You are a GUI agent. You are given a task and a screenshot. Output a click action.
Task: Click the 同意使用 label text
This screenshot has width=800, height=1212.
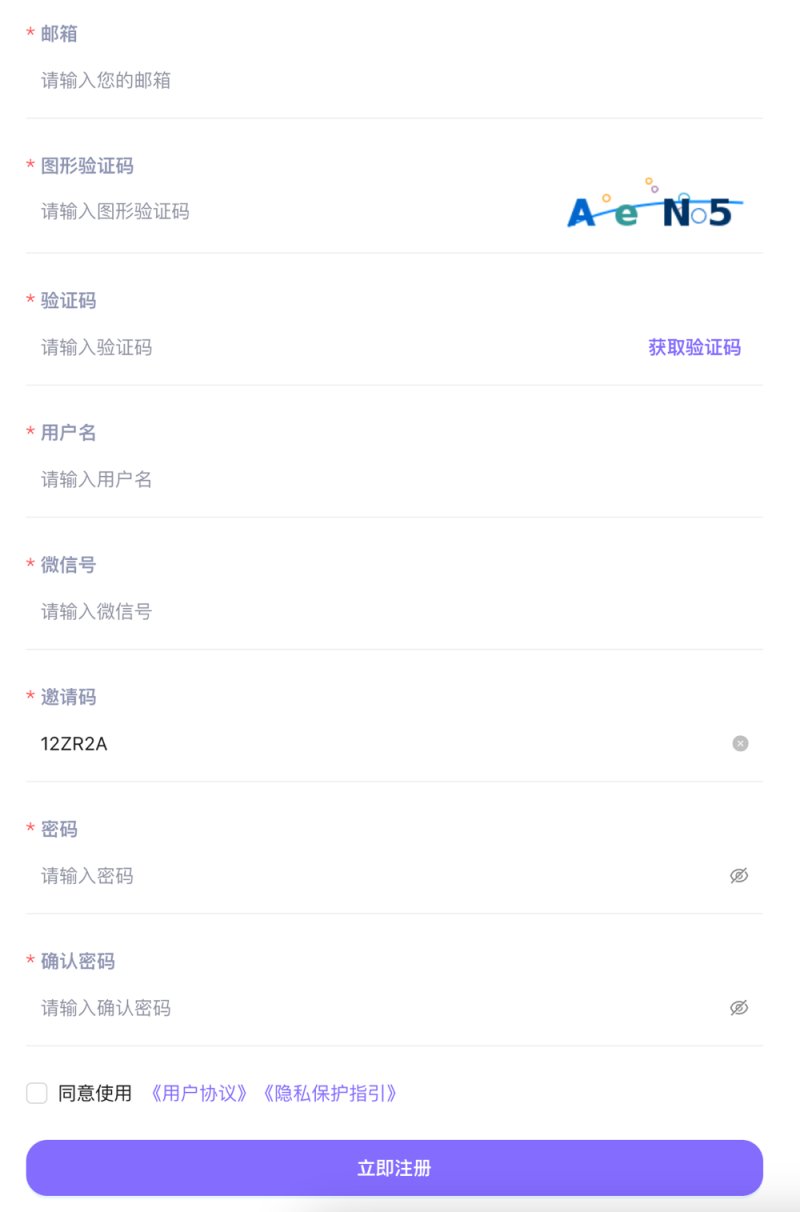(95, 1093)
